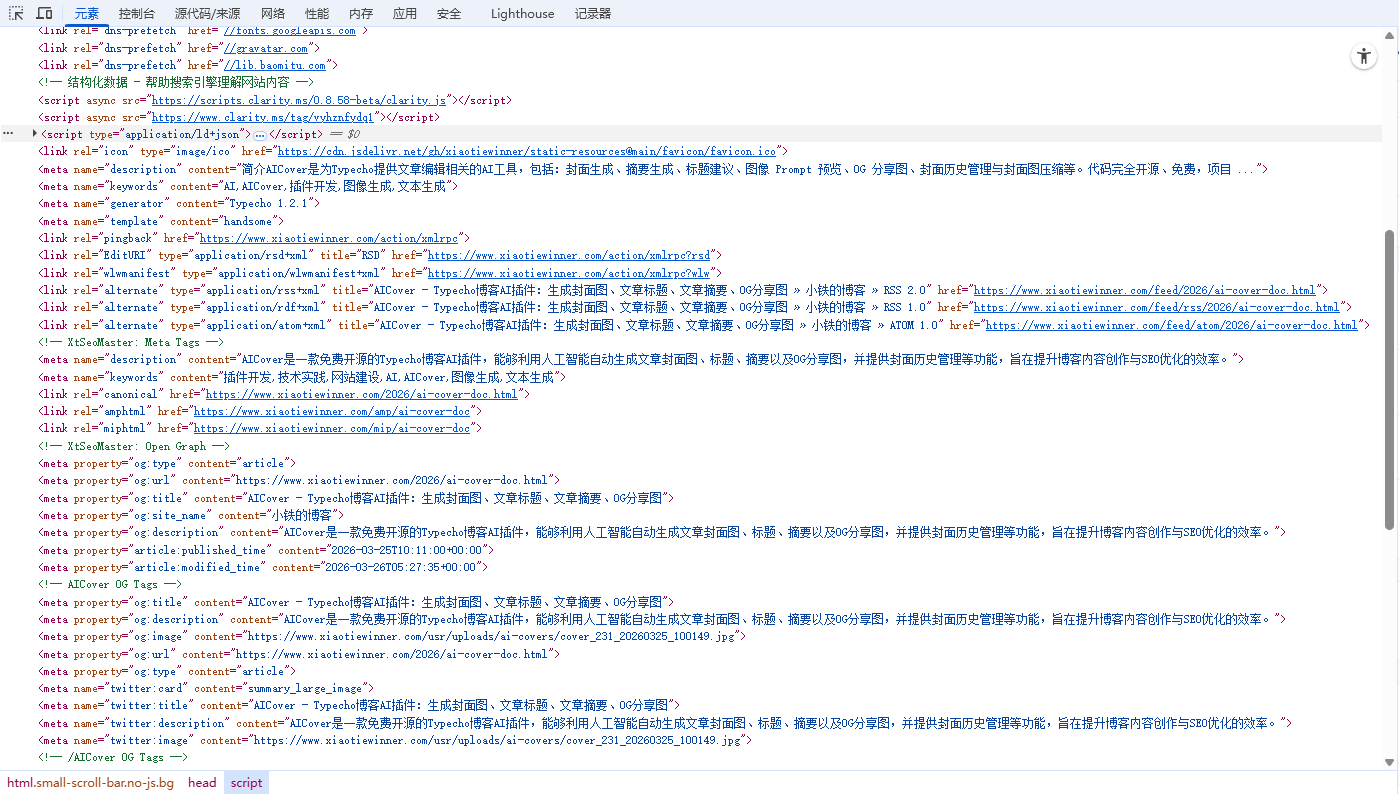The image size is (1399, 794).
Task: Select the 'XtSeoMaster: Open Graph' comment
Action: tap(134, 446)
